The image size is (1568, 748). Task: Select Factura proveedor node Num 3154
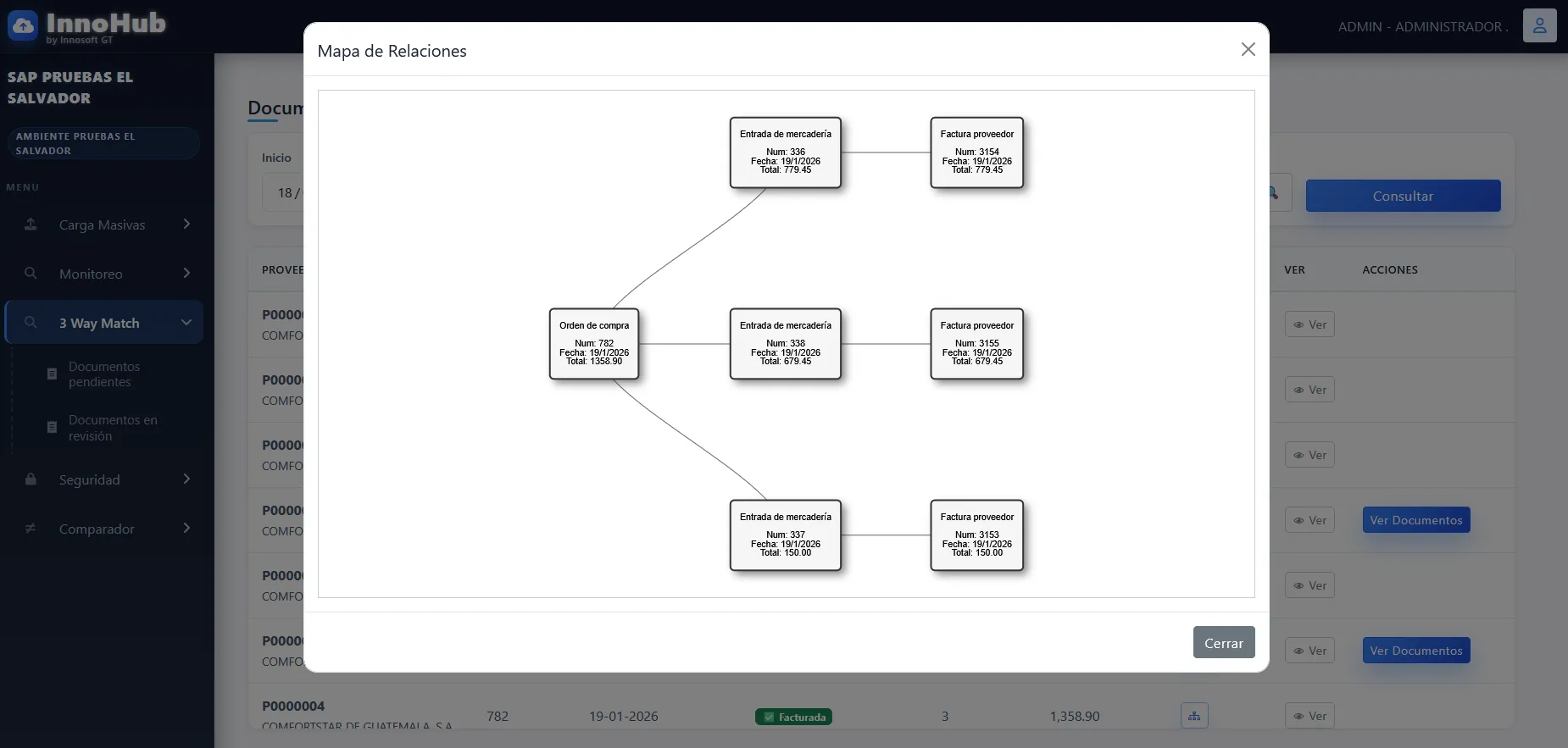[977, 152]
